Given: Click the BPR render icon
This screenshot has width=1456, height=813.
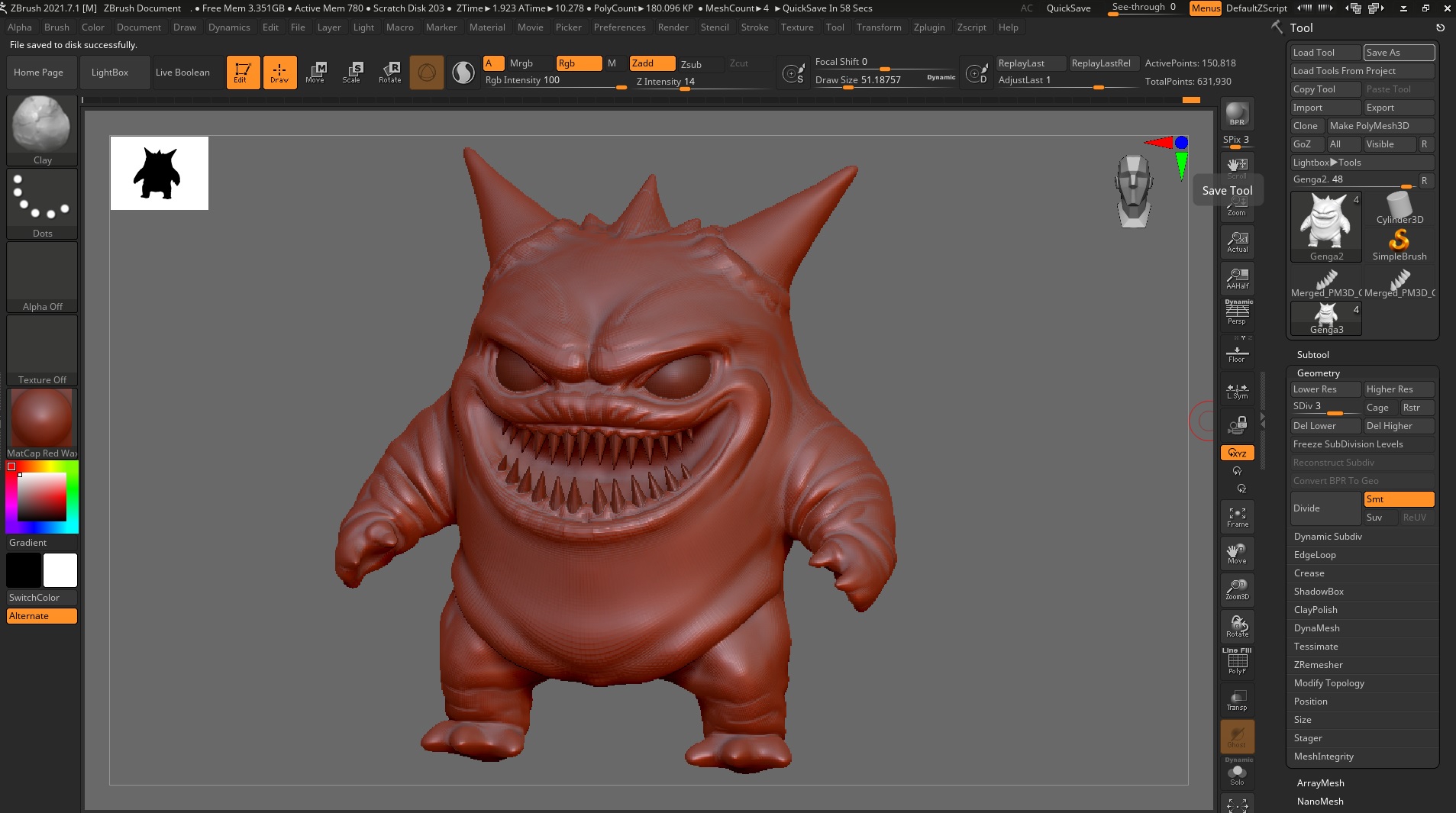Looking at the screenshot, I should tap(1237, 115).
